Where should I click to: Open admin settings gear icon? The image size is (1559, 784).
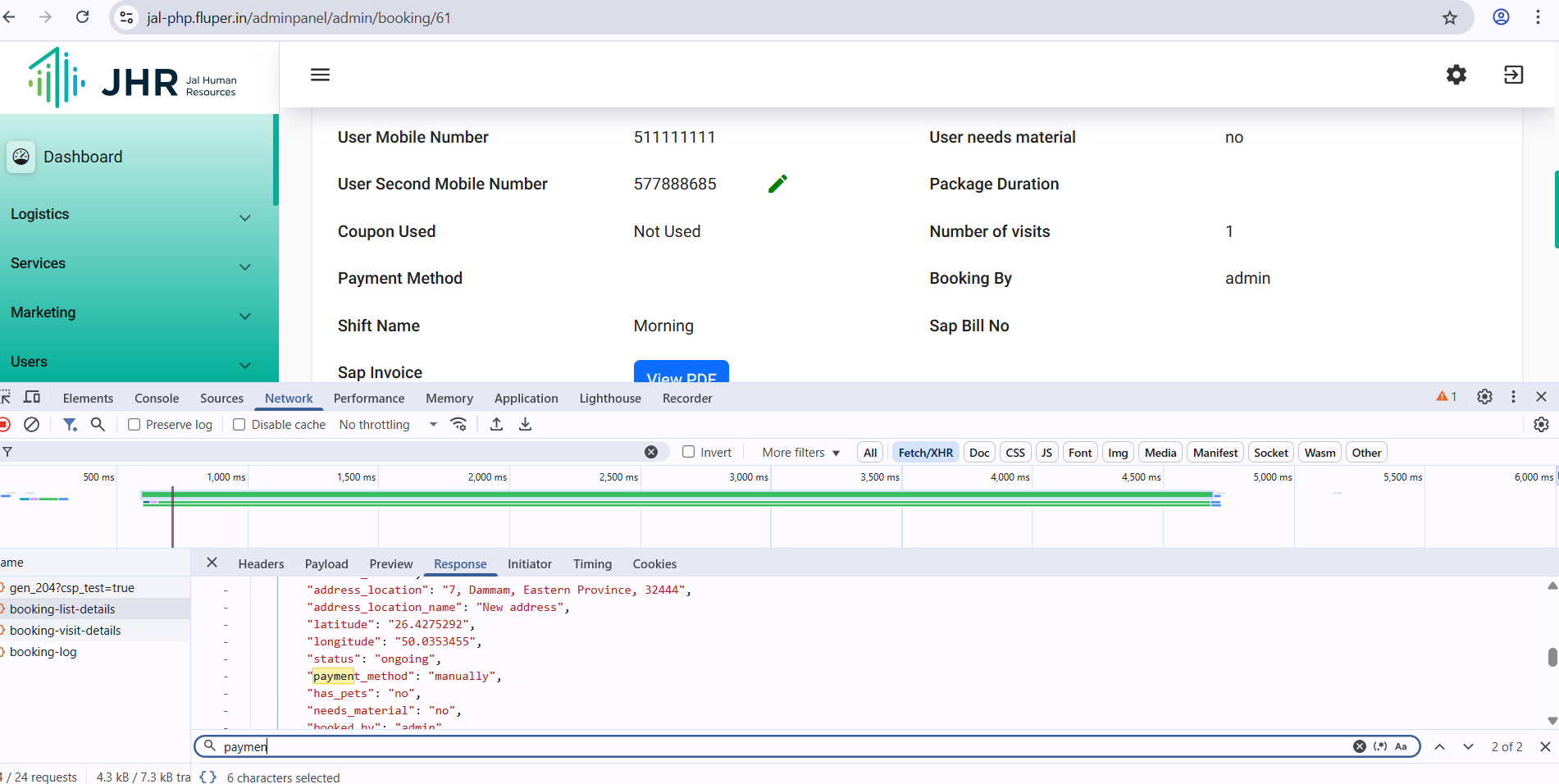[x=1456, y=75]
